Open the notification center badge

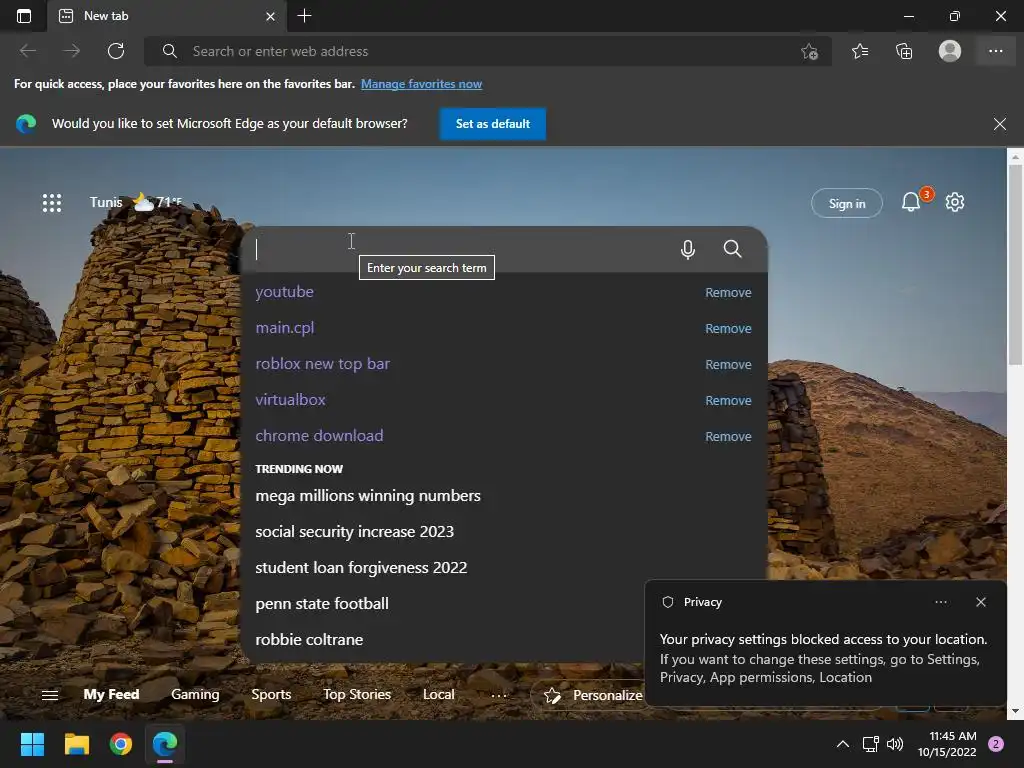coord(996,744)
